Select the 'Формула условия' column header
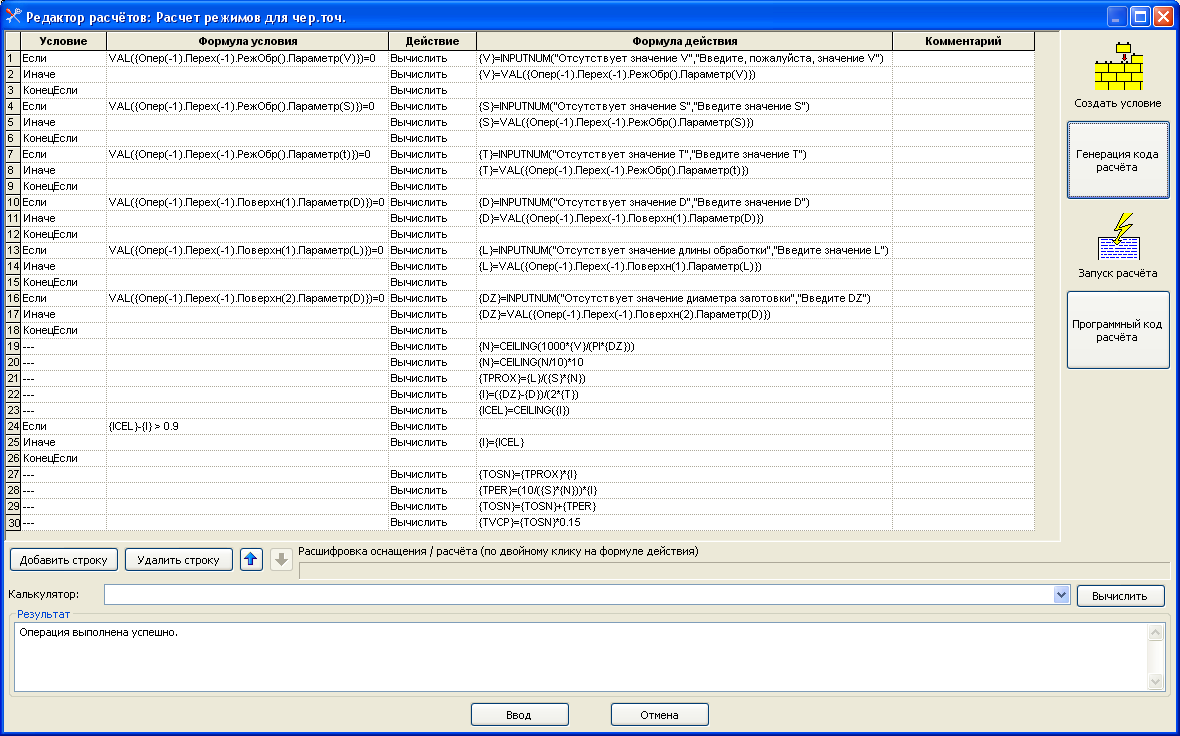Image resolution: width=1180 pixels, height=736 pixels. tap(247, 41)
